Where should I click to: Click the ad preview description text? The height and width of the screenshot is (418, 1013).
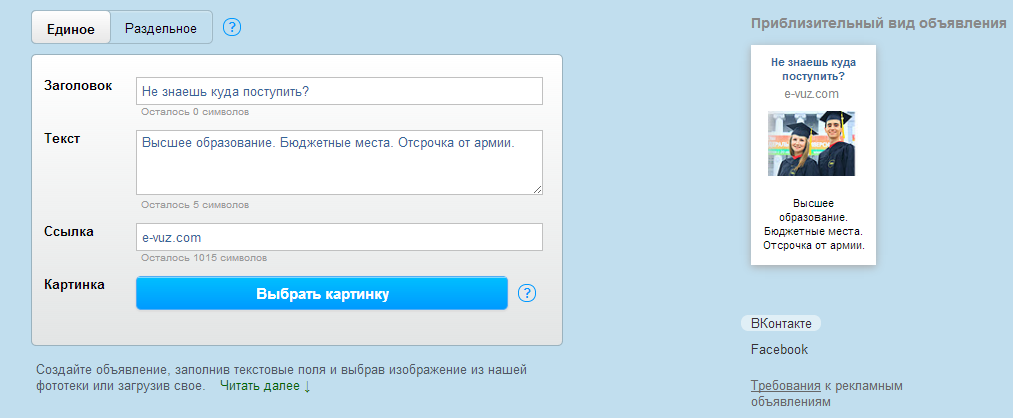(x=813, y=224)
